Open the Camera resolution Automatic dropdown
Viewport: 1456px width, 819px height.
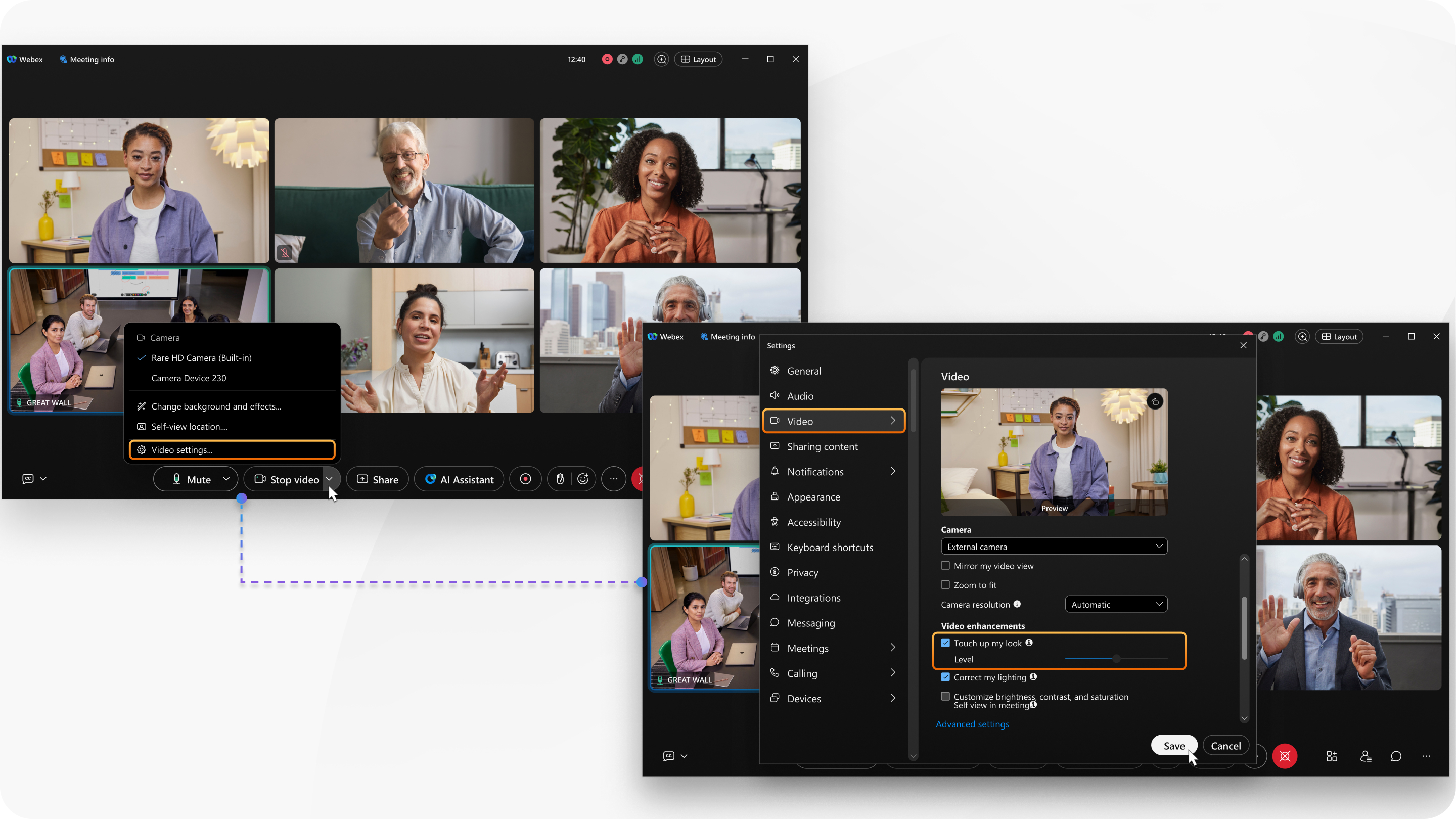tap(1116, 604)
